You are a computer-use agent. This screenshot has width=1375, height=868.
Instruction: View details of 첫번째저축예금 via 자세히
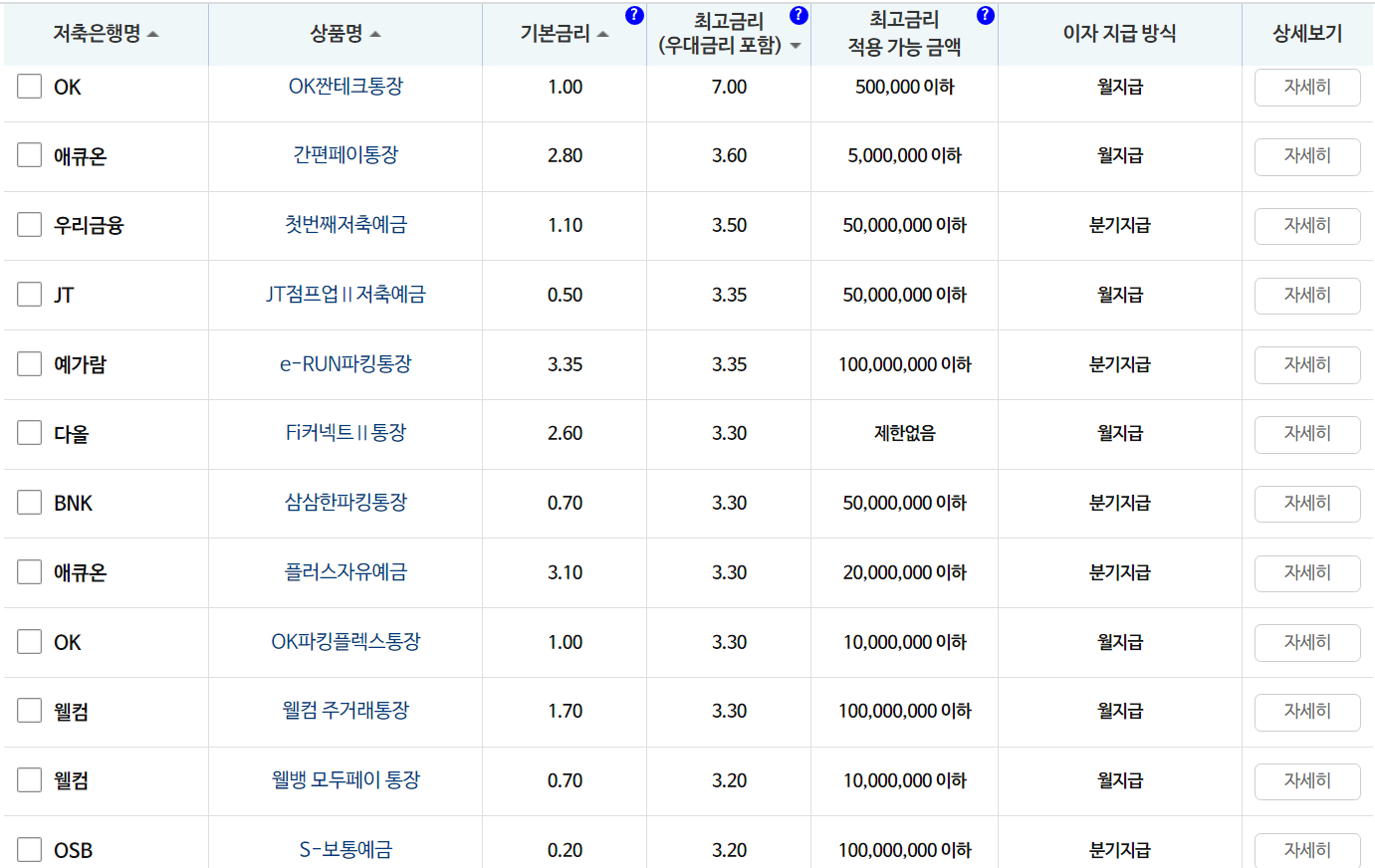pos(1307,226)
